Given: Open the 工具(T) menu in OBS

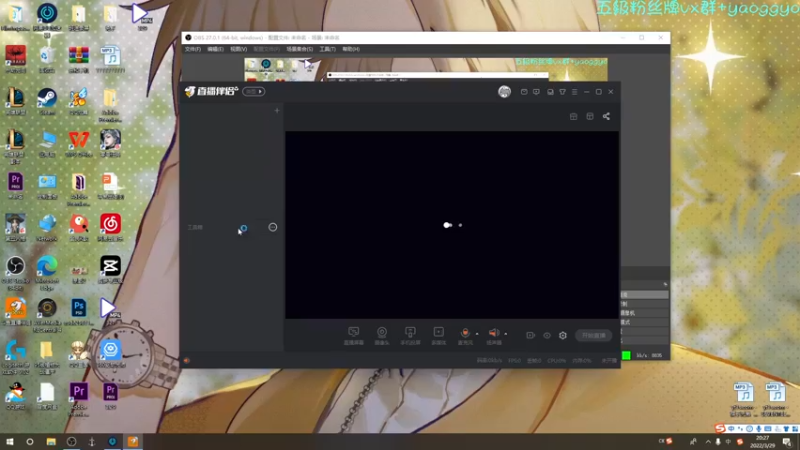Looking at the screenshot, I should [x=328, y=49].
